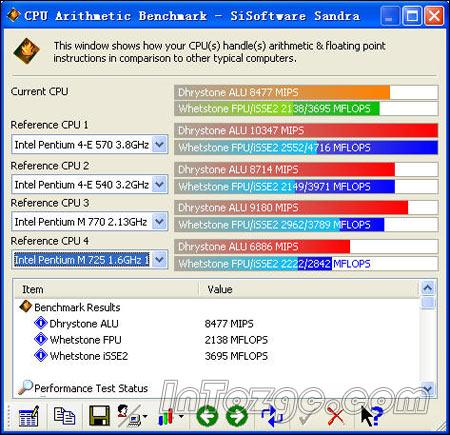
Task: Click the Value column header
Action: click(309, 289)
